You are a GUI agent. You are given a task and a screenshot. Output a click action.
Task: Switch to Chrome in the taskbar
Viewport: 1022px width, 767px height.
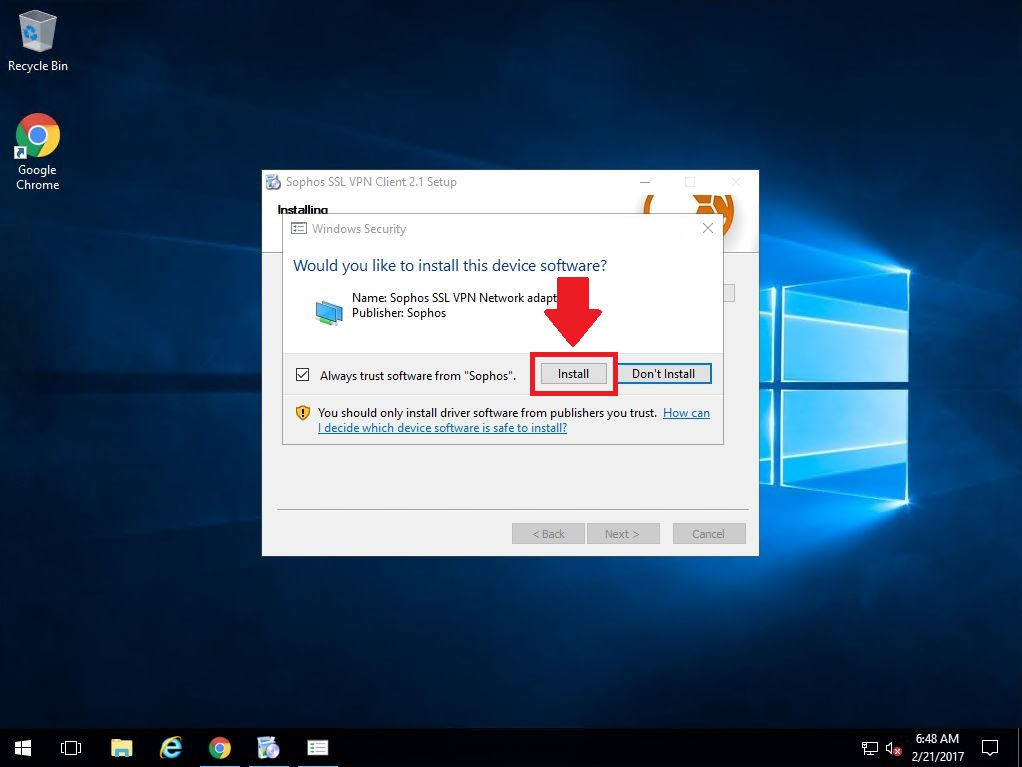(x=220, y=748)
